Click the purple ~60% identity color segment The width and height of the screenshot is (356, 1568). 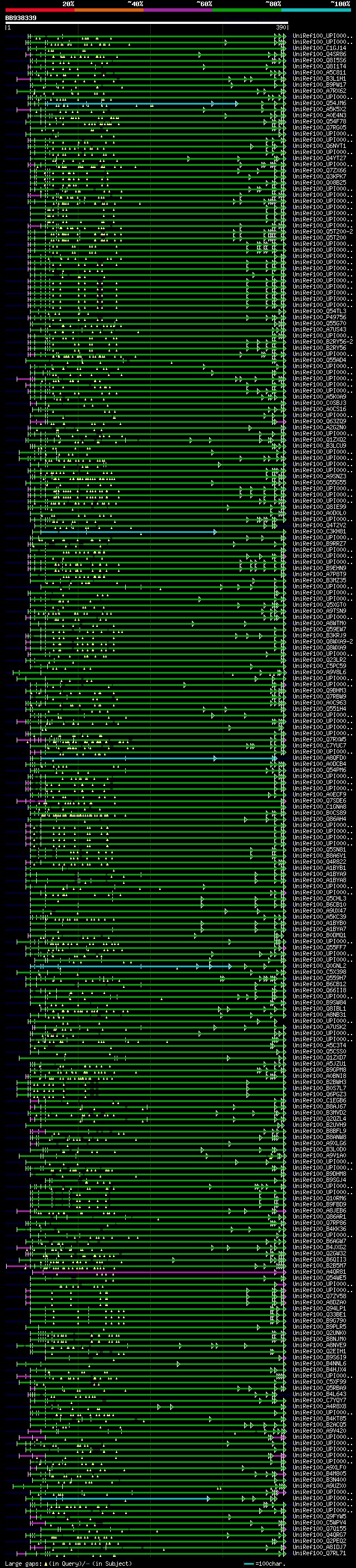coord(179,10)
